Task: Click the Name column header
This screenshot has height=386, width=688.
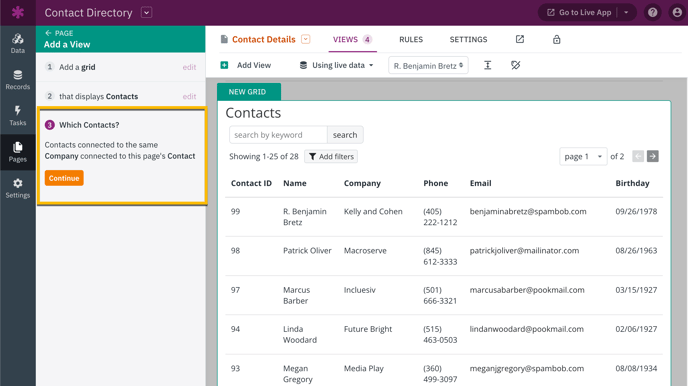Action: (295, 183)
